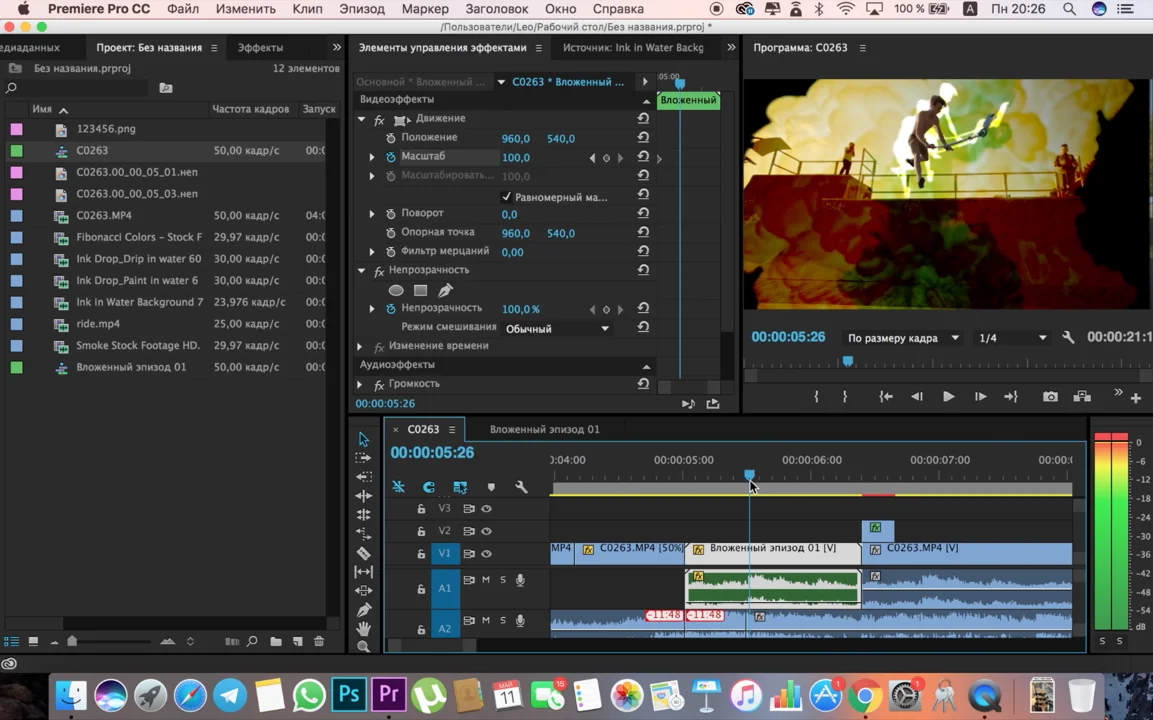This screenshot has width=1153, height=720.
Task: Create new bin in Project panel
Action: [x=276, y=641]
